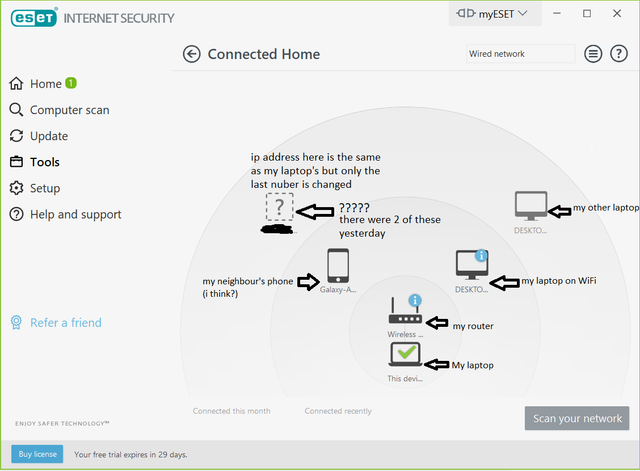Image resolution: width=640 pixels, height=471 pixels.
Task: Click the ESET logo
Action: (34, 18)
